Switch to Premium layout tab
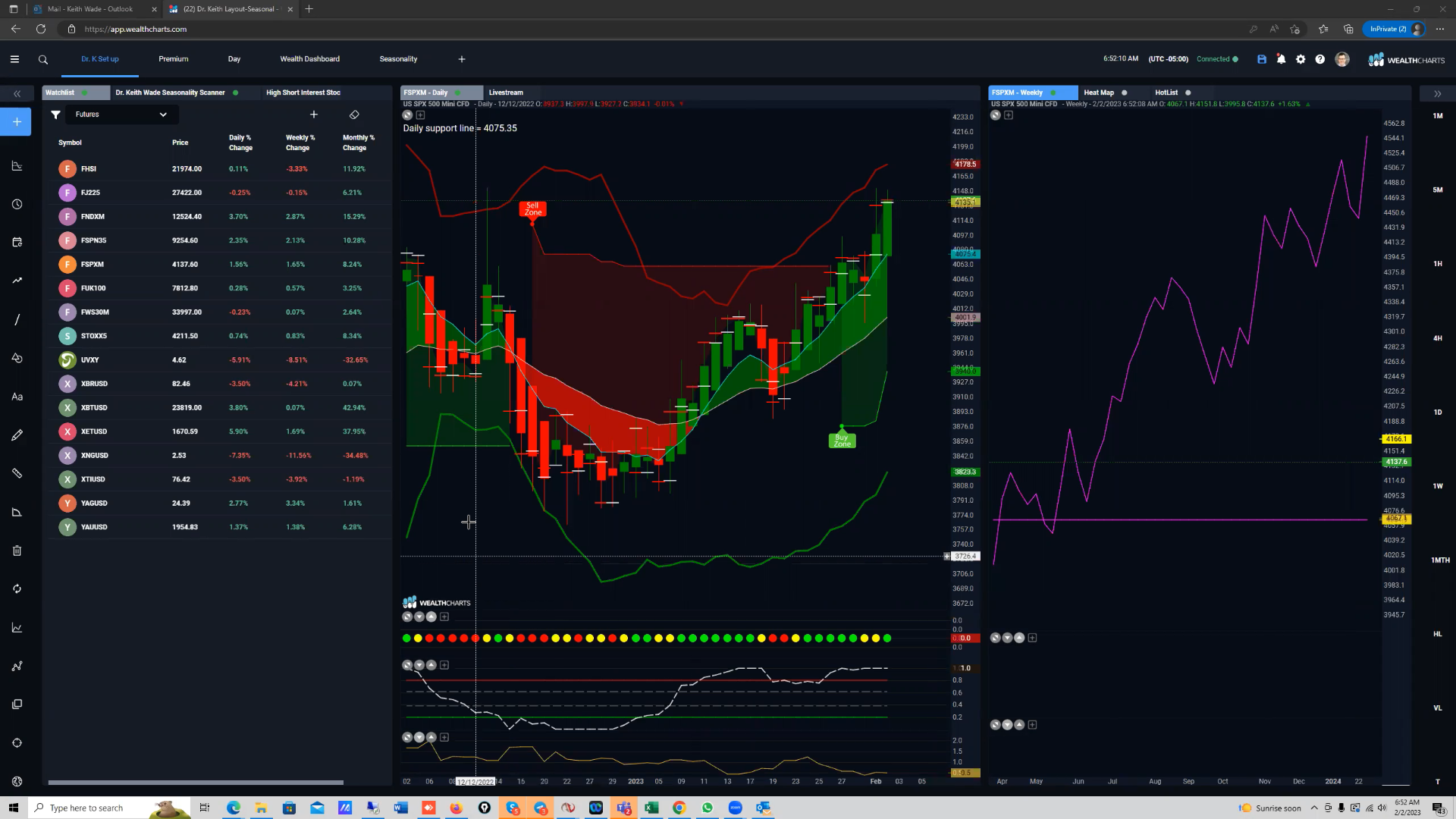The image size is (1456, 819). coord(174,59)
